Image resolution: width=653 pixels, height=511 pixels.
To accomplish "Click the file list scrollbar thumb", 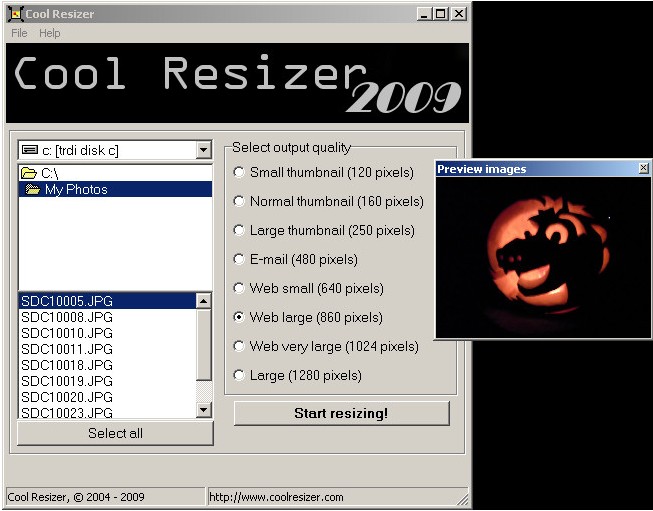I will coord(204,344).
